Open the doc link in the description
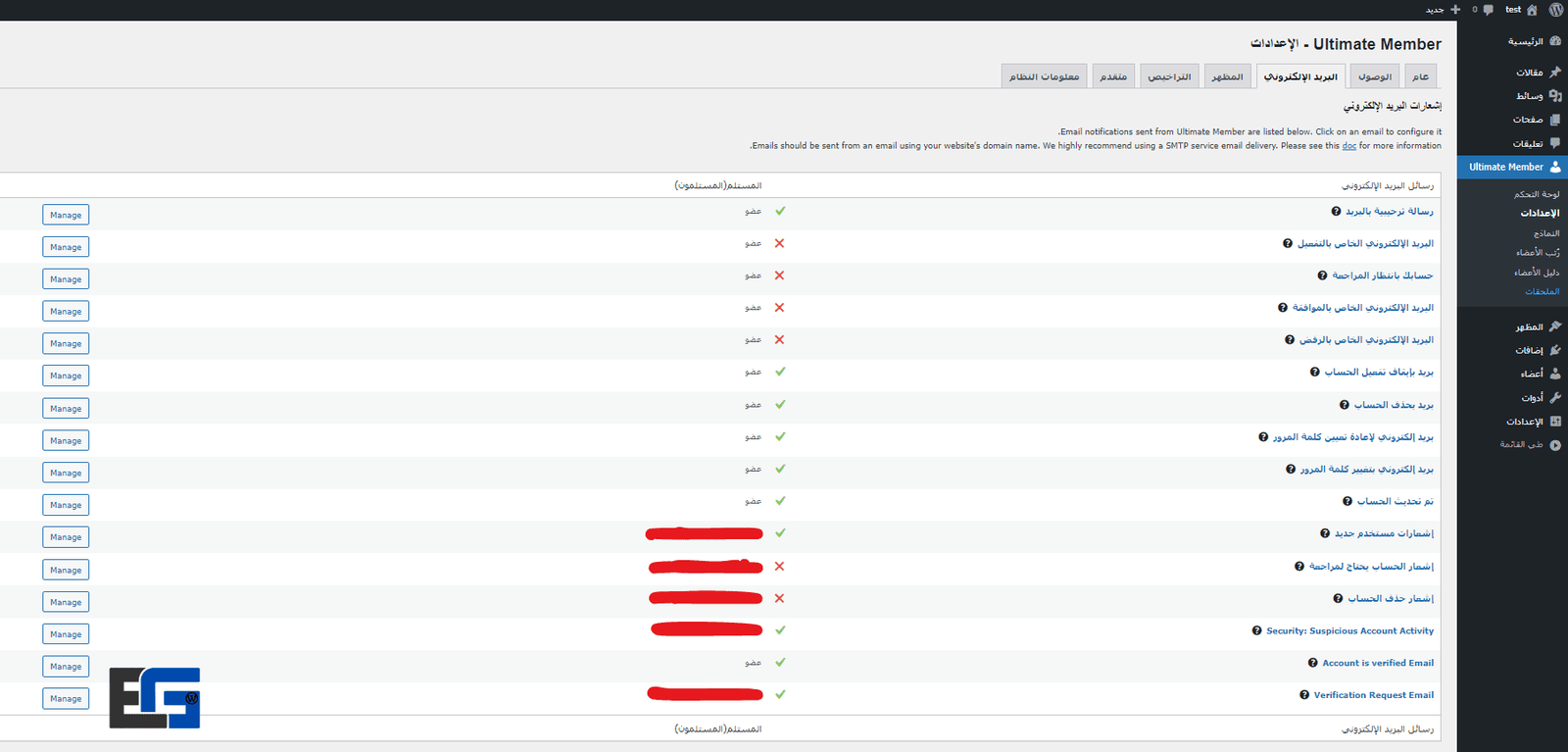The image size is (1568, 752). 1349,146
